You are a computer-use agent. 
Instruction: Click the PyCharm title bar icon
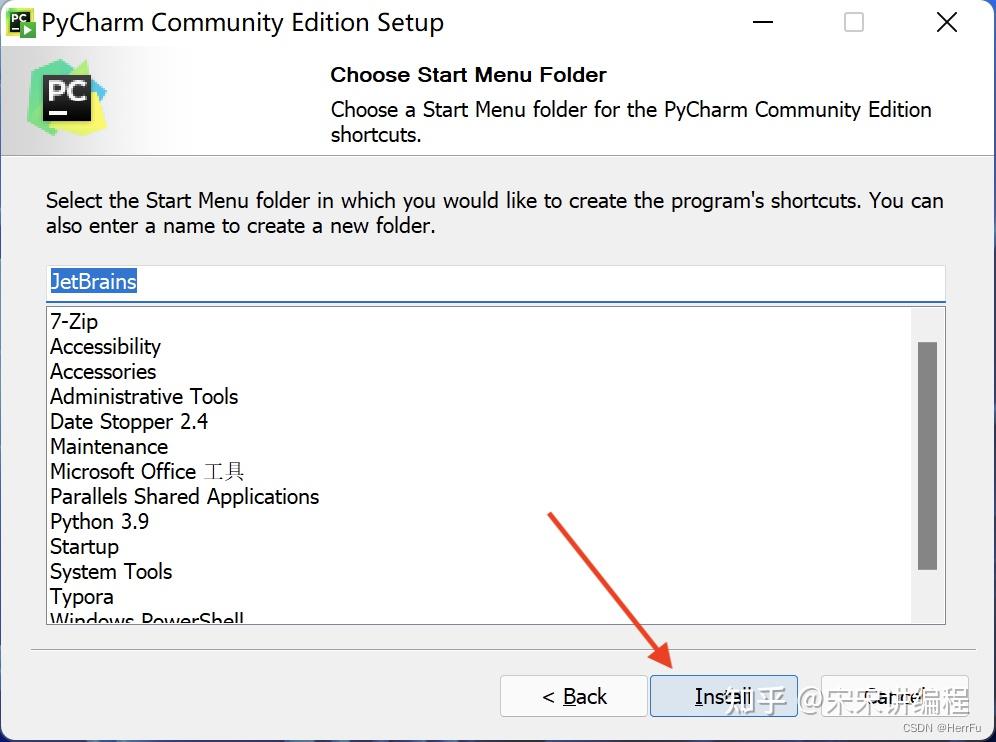click(x=20, y=22)
